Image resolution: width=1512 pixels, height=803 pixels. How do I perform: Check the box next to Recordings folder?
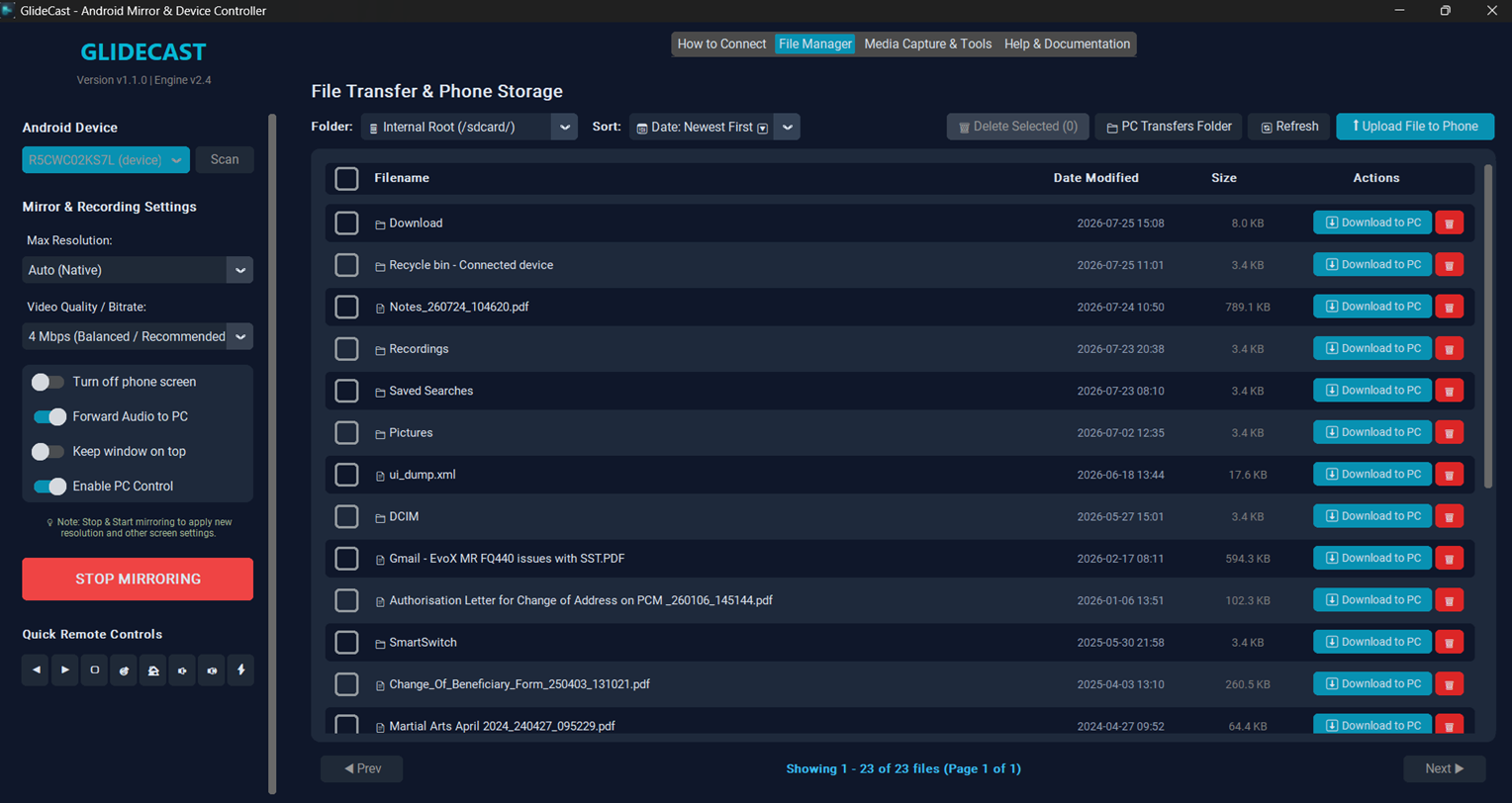[x=346, y=349]
